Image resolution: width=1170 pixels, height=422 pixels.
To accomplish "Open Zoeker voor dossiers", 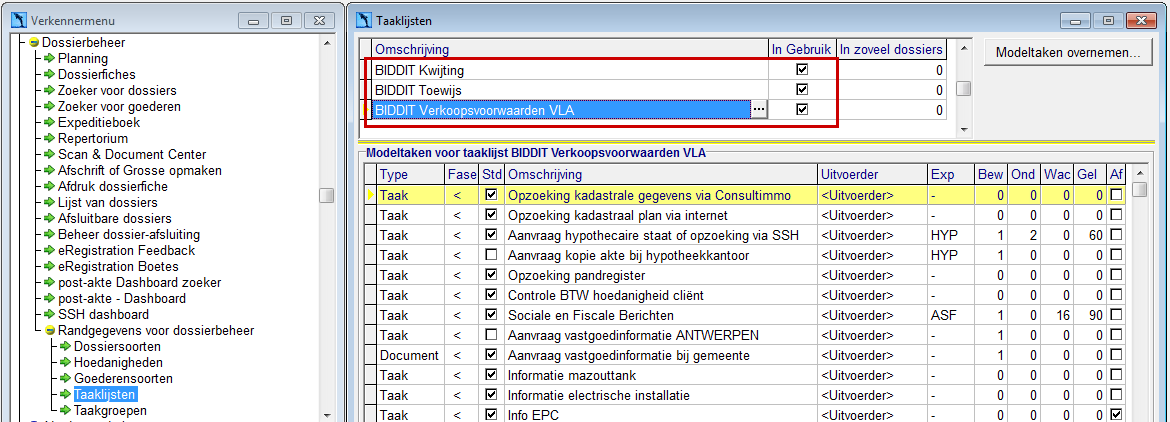I will pos(117,90).
